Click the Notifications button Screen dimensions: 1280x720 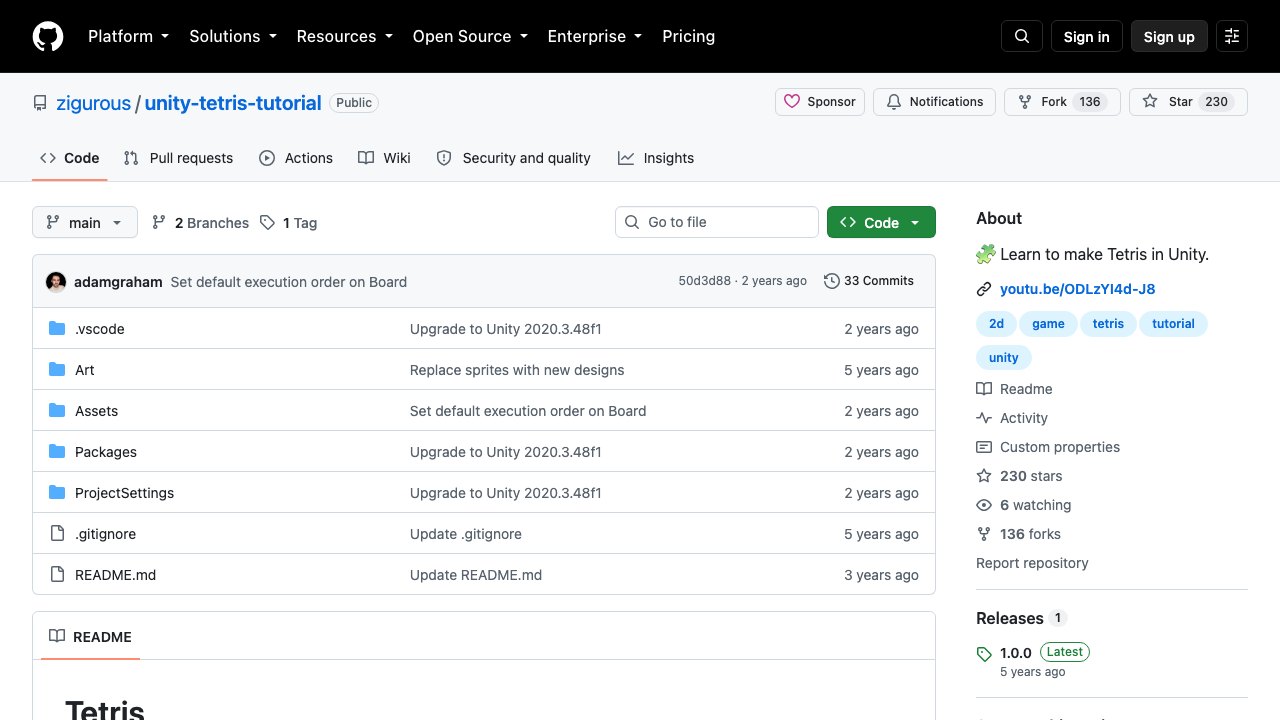[x=934, y=102]
